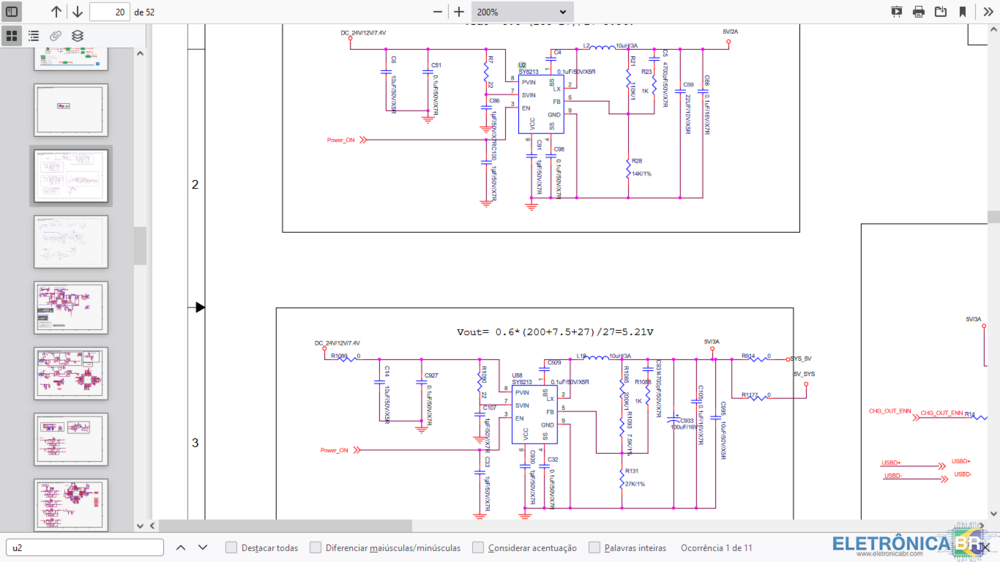Image resolution: width=1000 pixels, height=562 pixels.
Task: Enable Considerar acentuação checkbox
Action: tap(478, 547)
